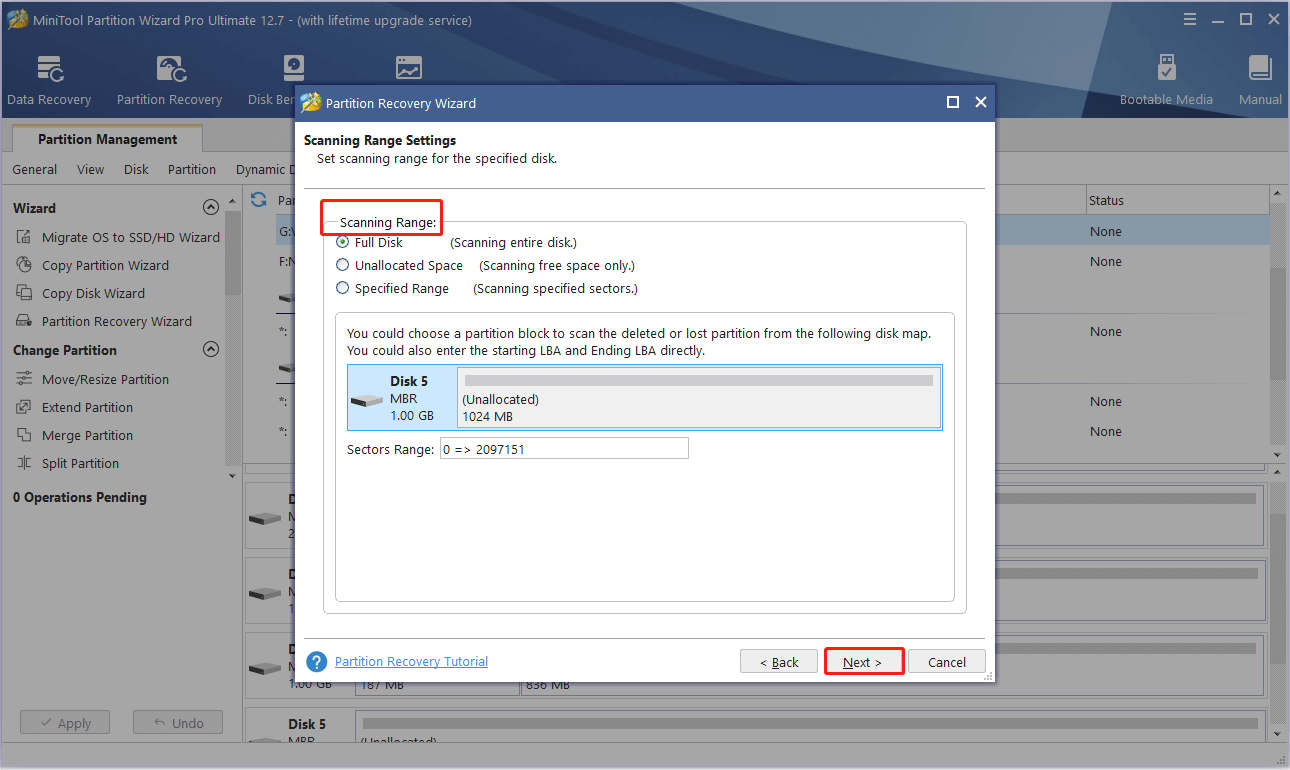
Task: Select Specified Range radio button
Action: (x=343, y=288)
